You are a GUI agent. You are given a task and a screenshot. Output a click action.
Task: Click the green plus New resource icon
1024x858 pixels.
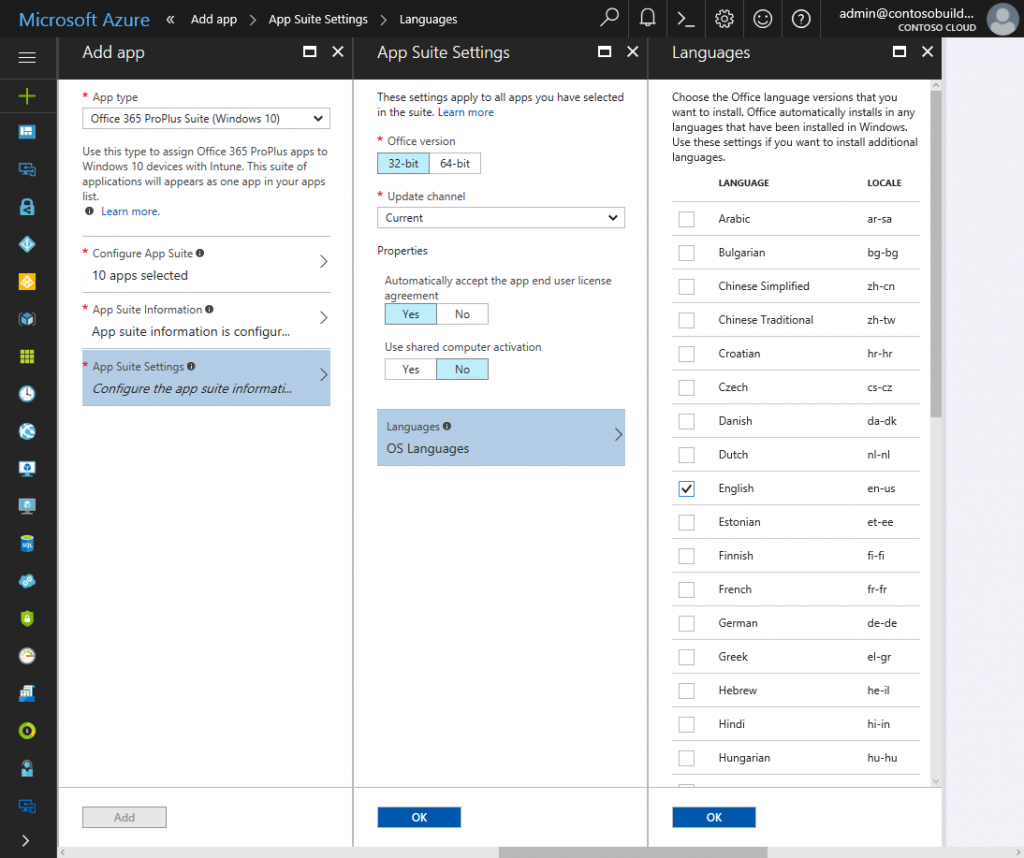[27, 97]
